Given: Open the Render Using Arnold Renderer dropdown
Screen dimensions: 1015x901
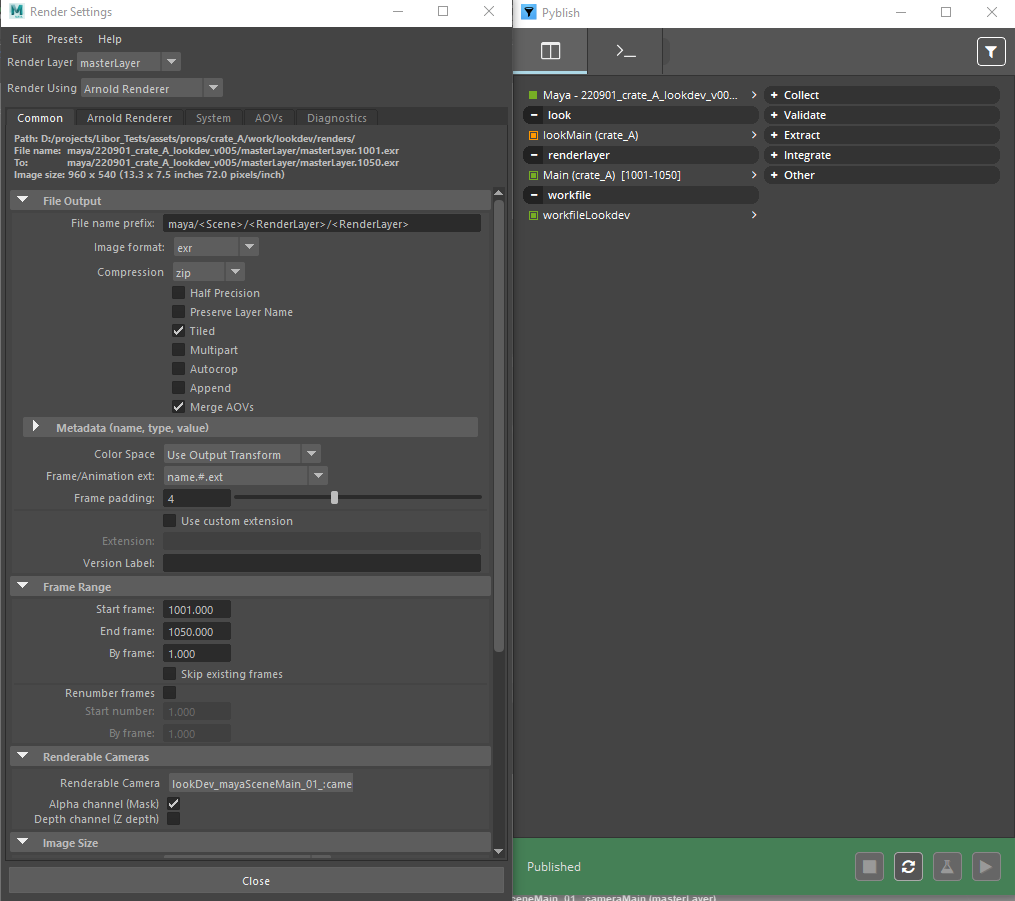Looking at the screenshot, I should point(151,88).
